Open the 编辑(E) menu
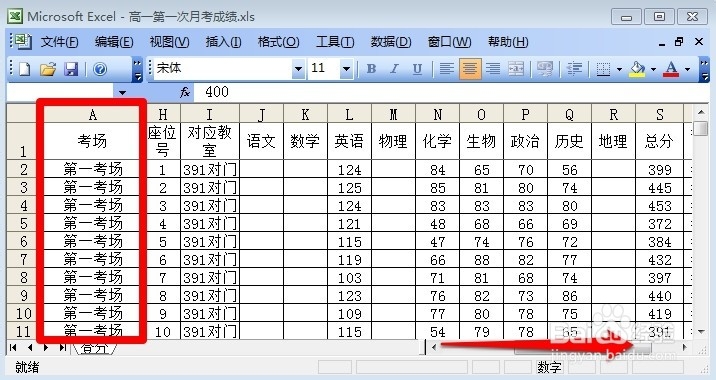 click(x=114, y=42)
